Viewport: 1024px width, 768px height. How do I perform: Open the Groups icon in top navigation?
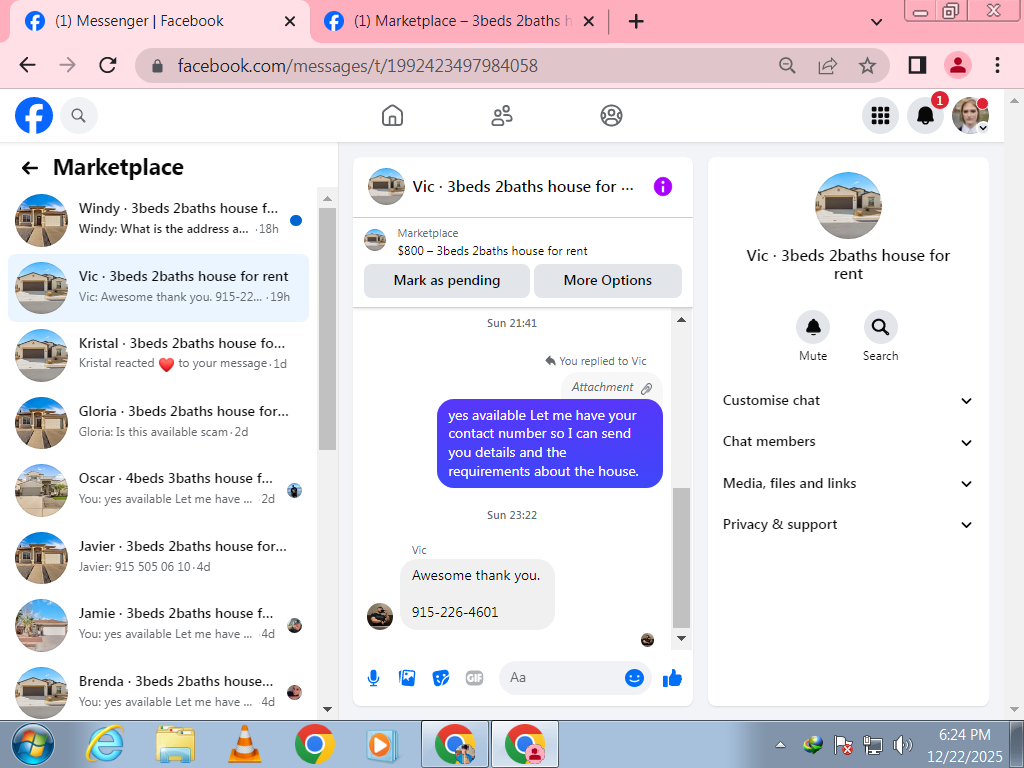[x=611, y=116]
